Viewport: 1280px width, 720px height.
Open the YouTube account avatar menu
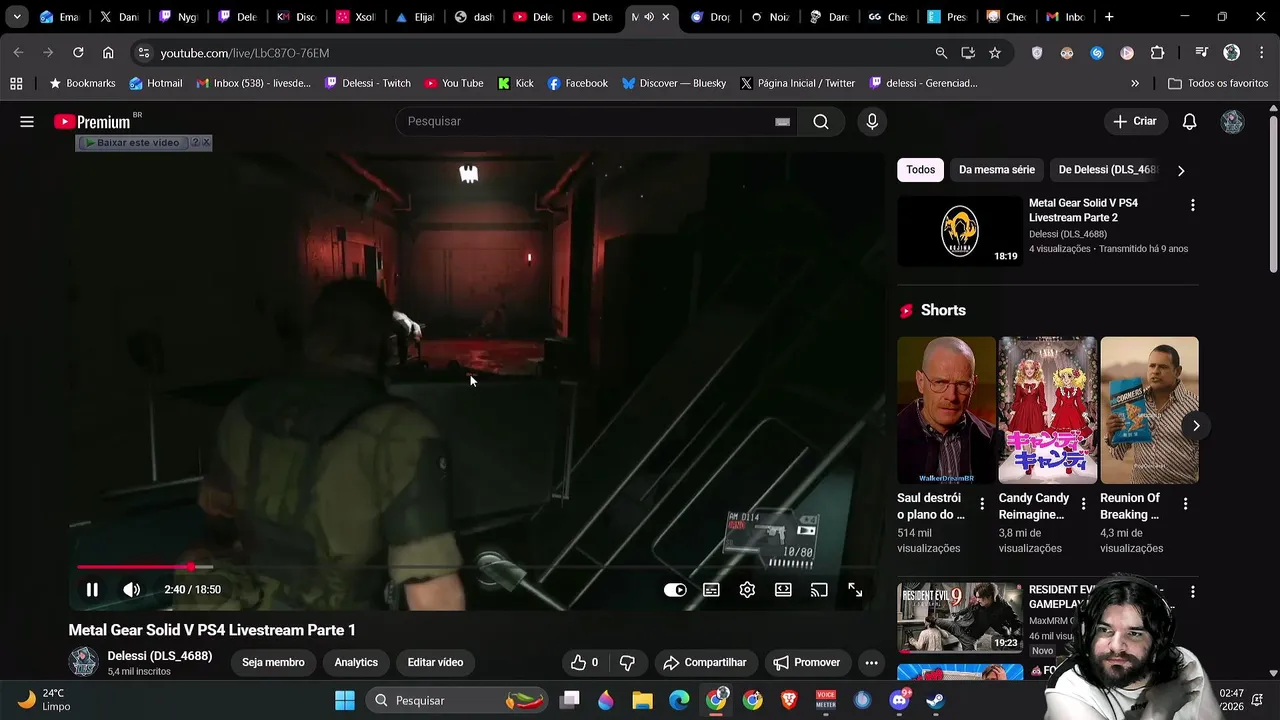coord(1232,121)
